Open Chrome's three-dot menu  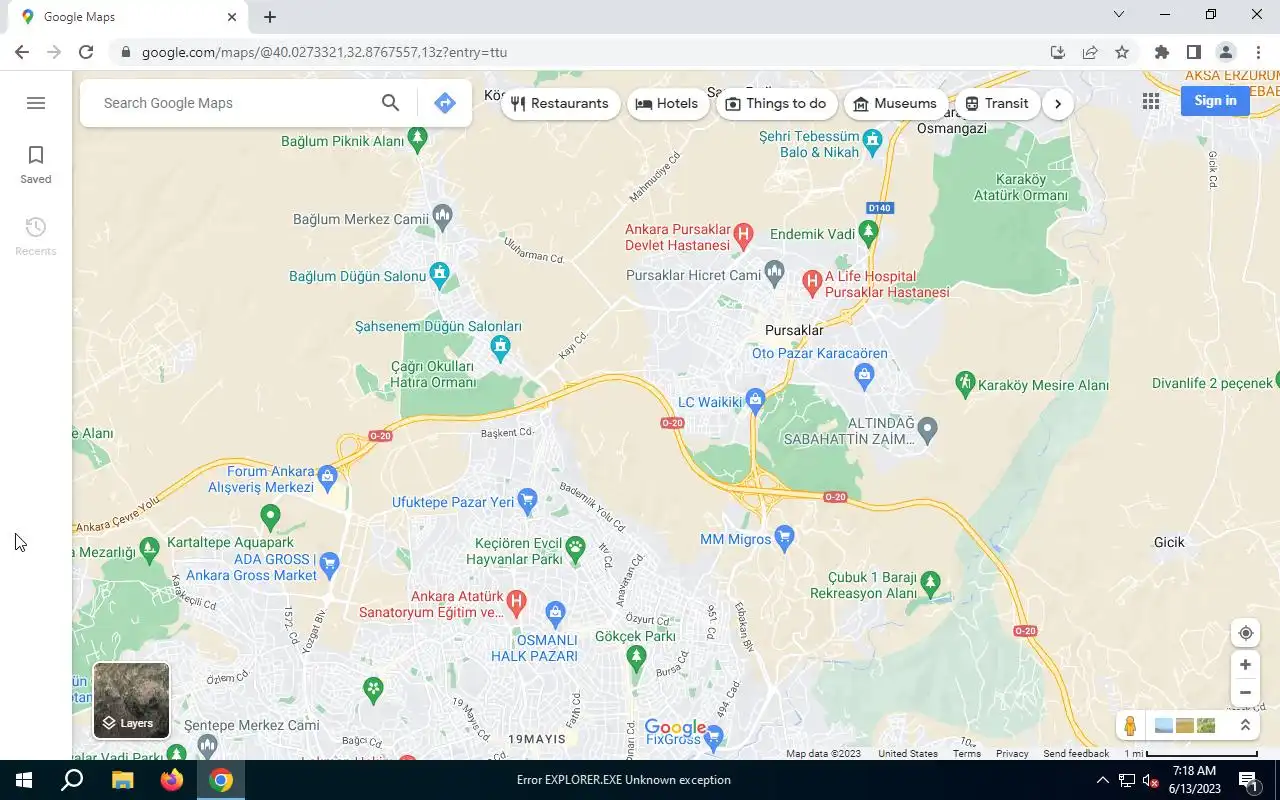1258,52
